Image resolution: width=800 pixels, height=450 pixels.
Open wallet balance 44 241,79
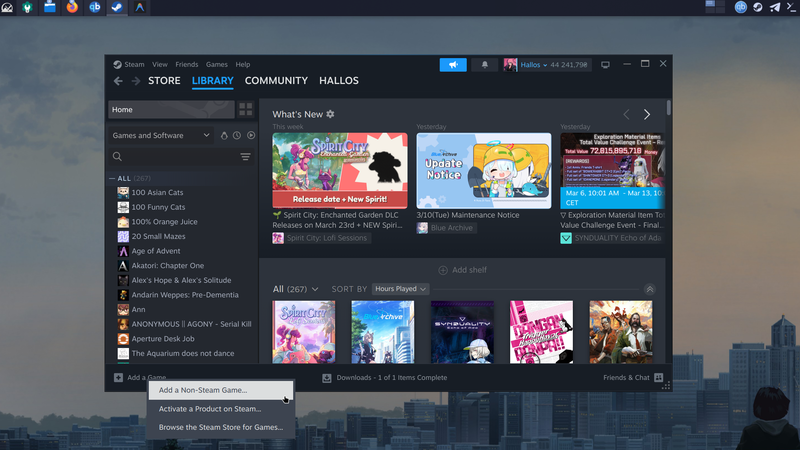pos(569,65)
